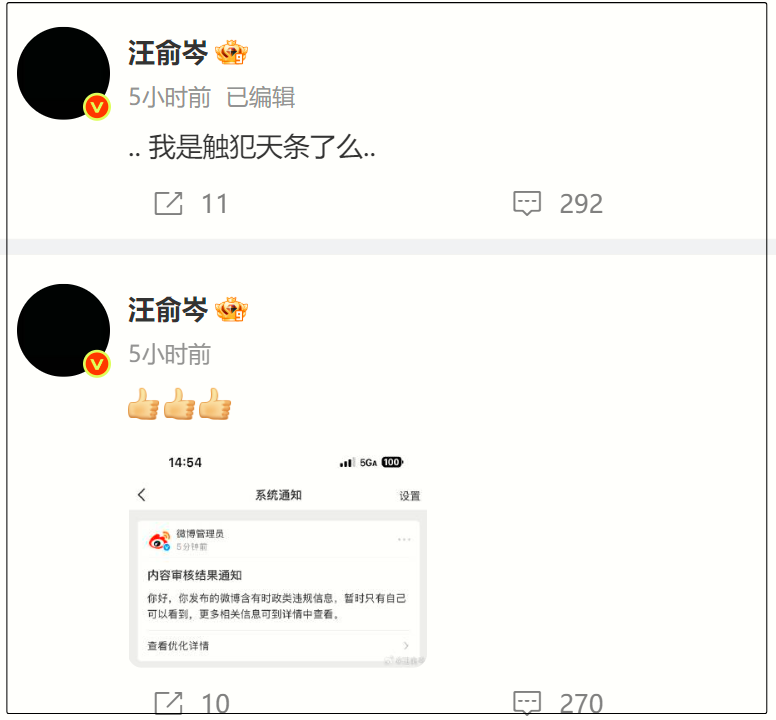Expand 查看优化详情 chevron in the screenshot

[406, 645]
